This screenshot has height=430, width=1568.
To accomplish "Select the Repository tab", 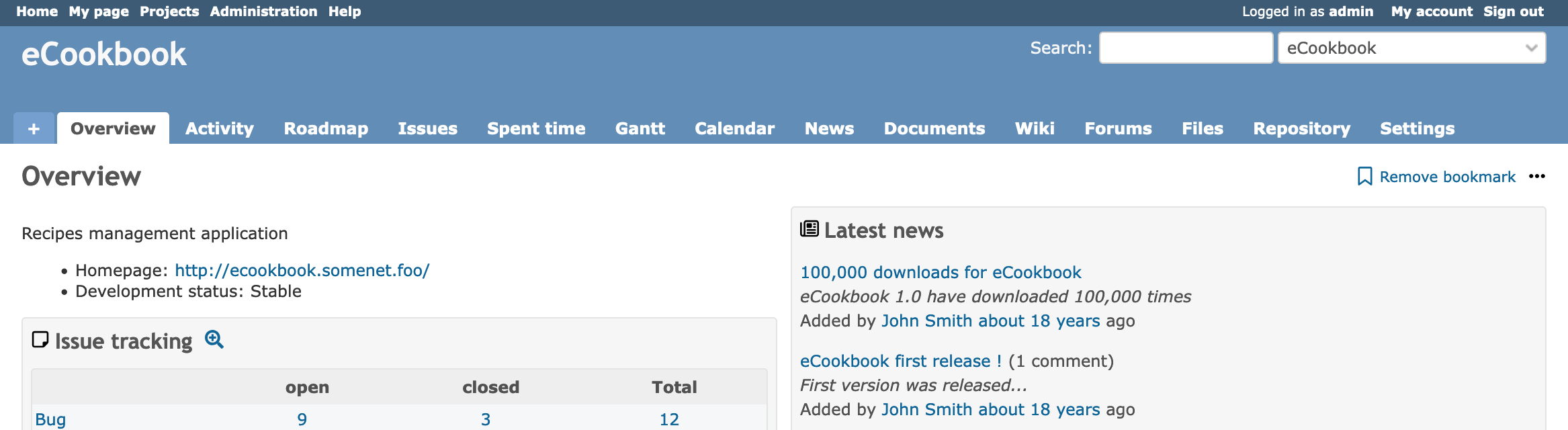I will click(x=1301, y=128).
